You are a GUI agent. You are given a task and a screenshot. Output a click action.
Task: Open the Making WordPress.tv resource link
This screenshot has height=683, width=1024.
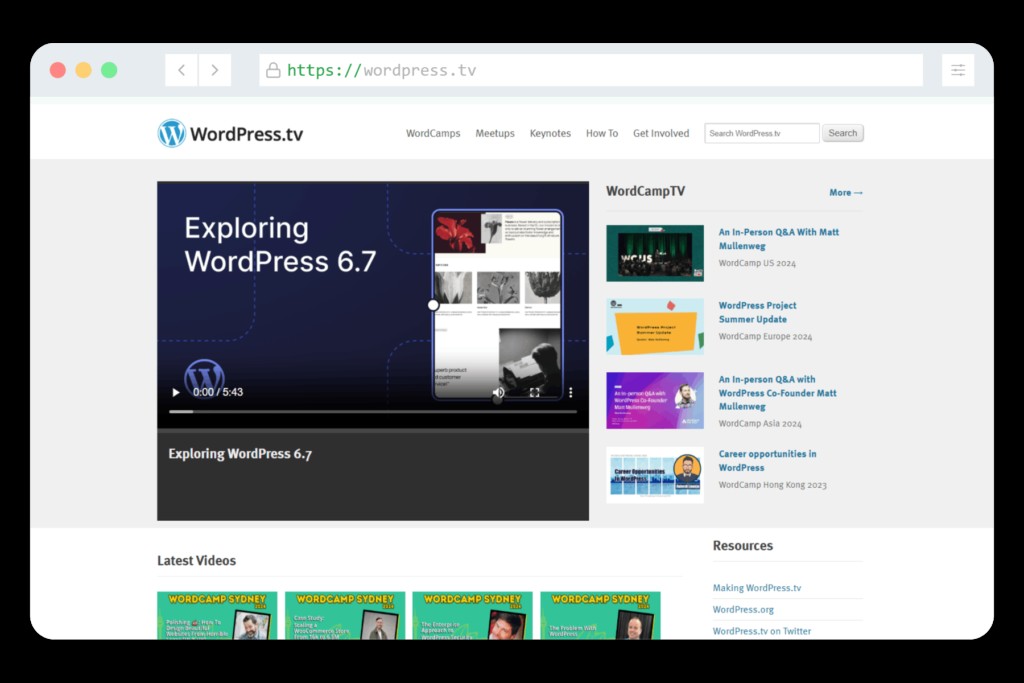tap(756, 588)
